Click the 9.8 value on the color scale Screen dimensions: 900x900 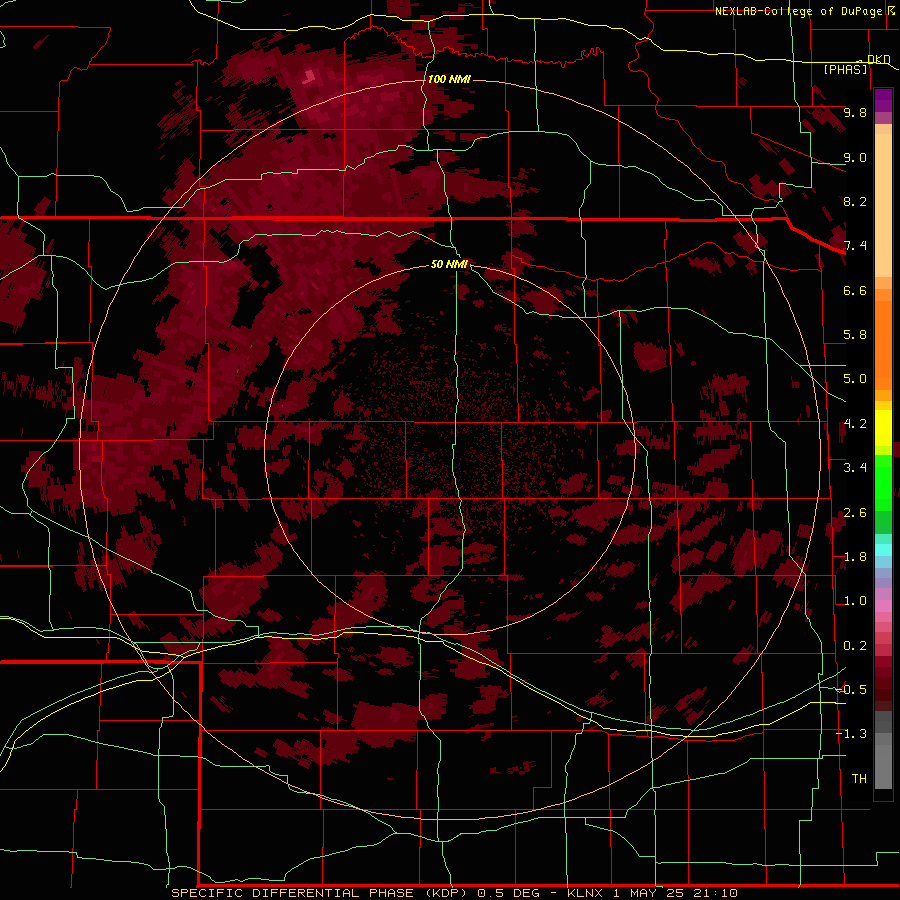pos(855,112)
